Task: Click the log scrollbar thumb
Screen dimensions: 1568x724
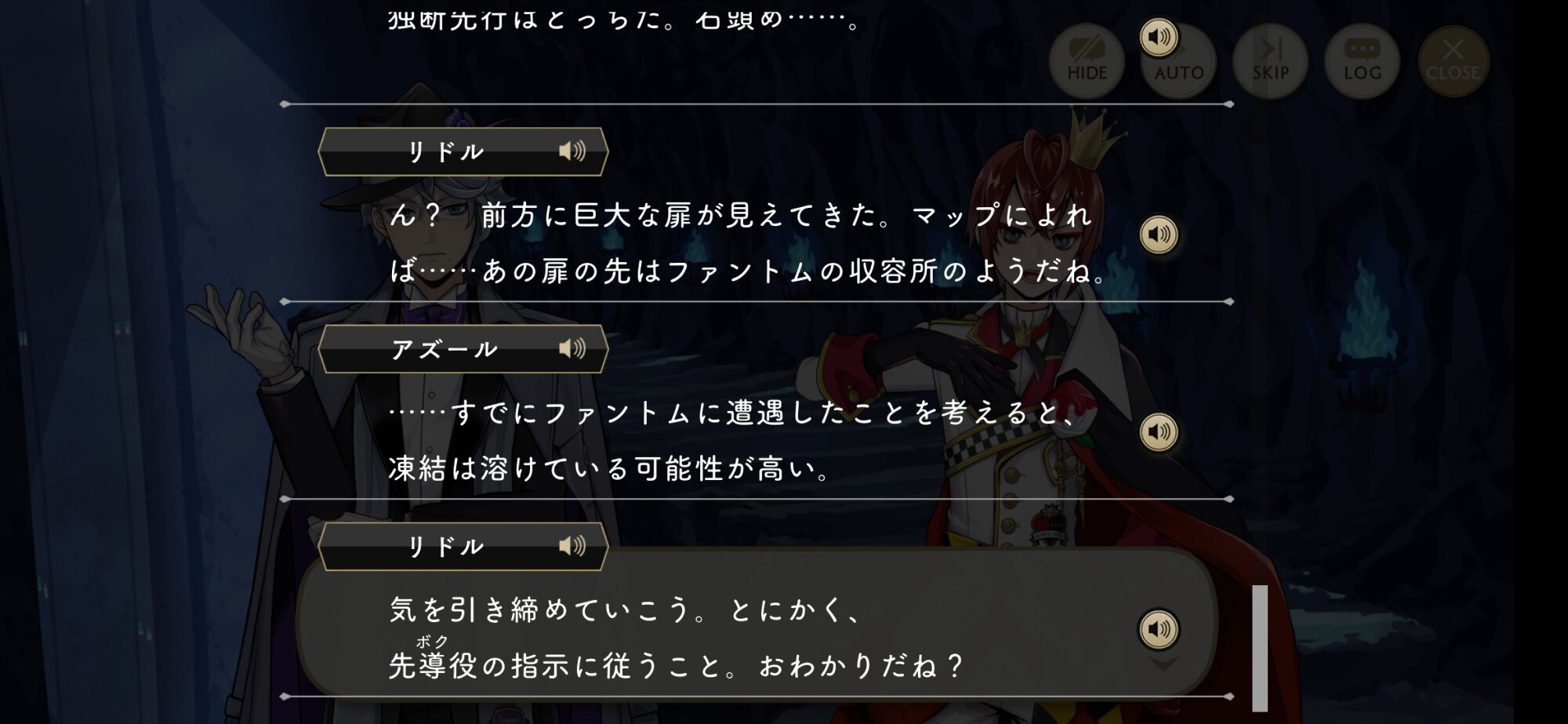Action: 1260,648
